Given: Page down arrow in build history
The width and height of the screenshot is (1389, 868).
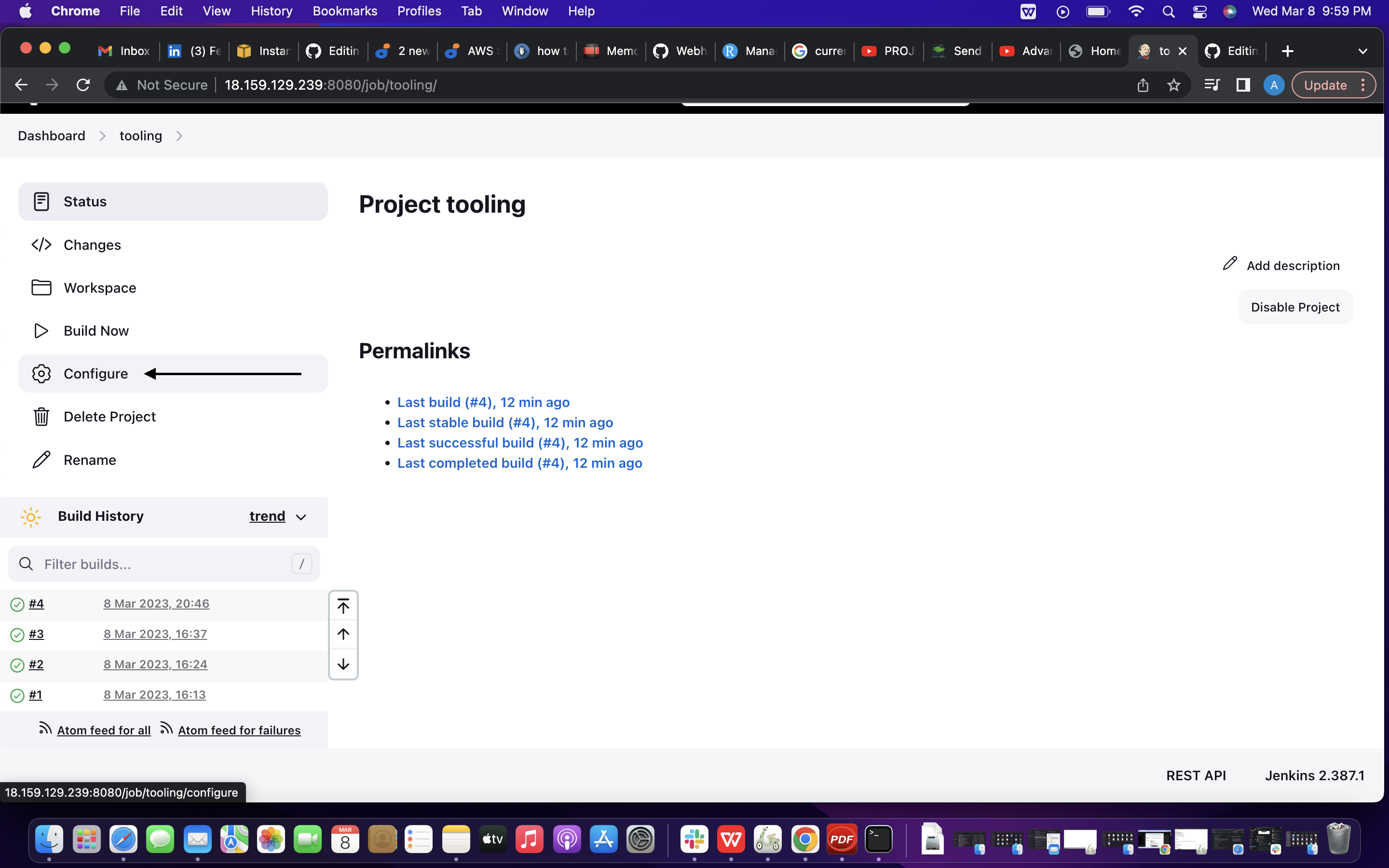Looking at the screenshot, I should click(x=343, y=664).
